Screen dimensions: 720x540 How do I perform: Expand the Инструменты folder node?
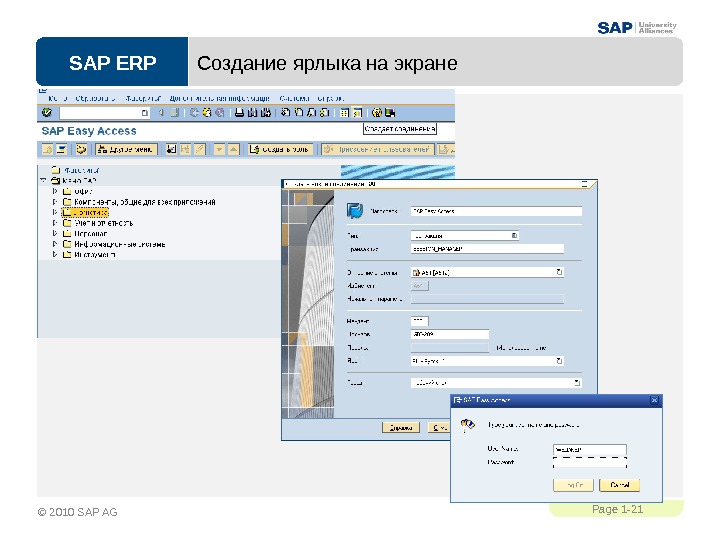(55, 254)
